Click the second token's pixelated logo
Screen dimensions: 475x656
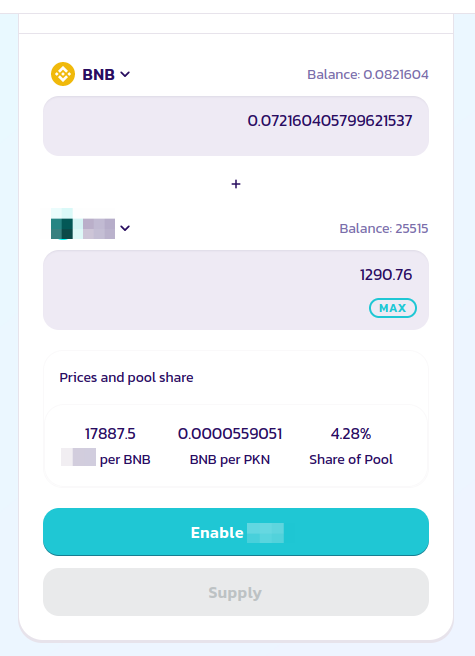62,224
